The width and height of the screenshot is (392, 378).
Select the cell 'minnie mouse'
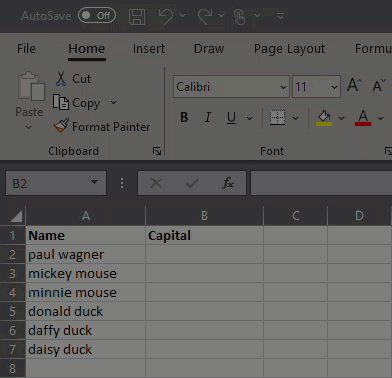85,292
